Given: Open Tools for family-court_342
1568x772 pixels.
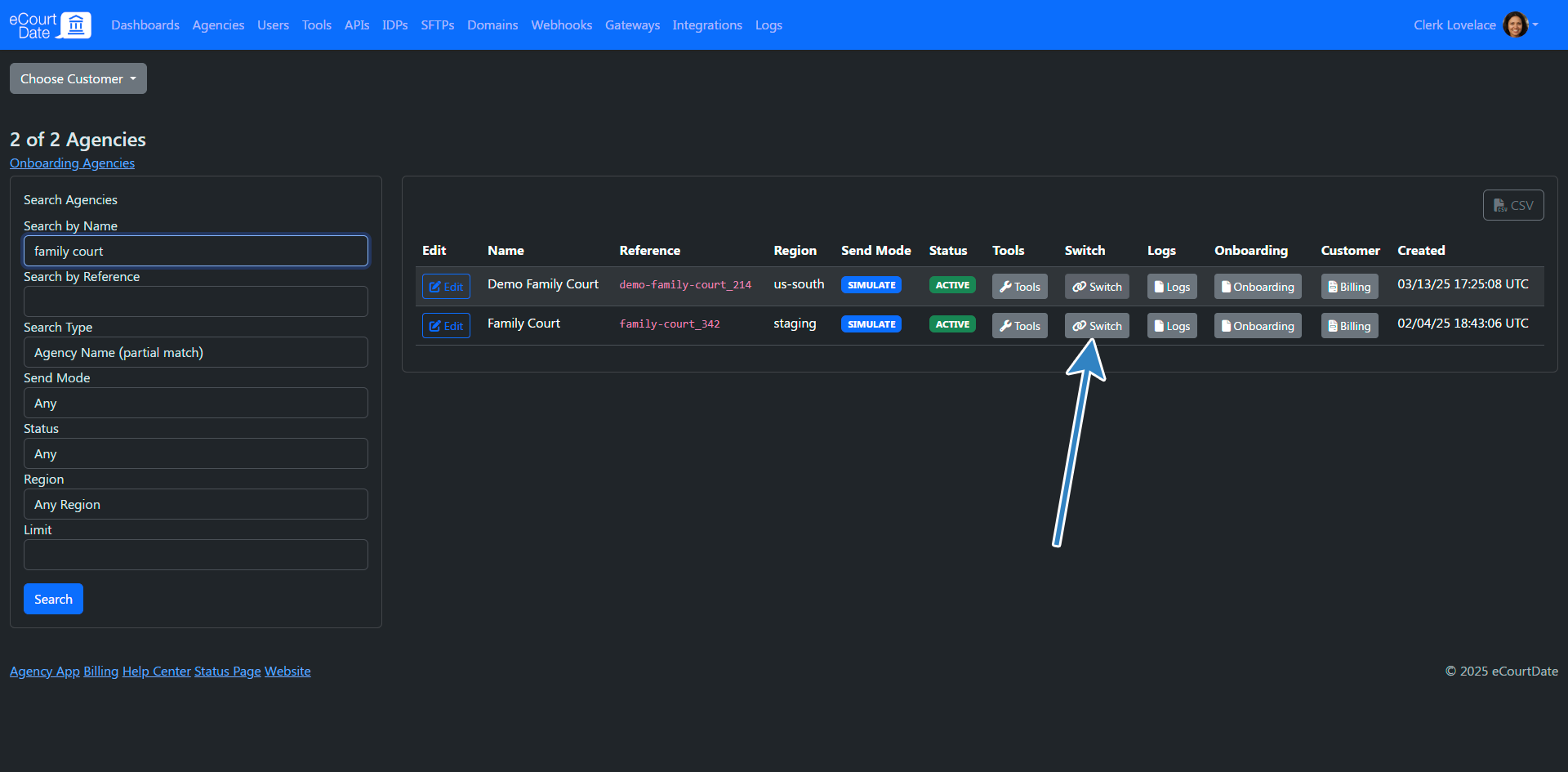Looking at the screenshot, I should [x=1019, y=325].
